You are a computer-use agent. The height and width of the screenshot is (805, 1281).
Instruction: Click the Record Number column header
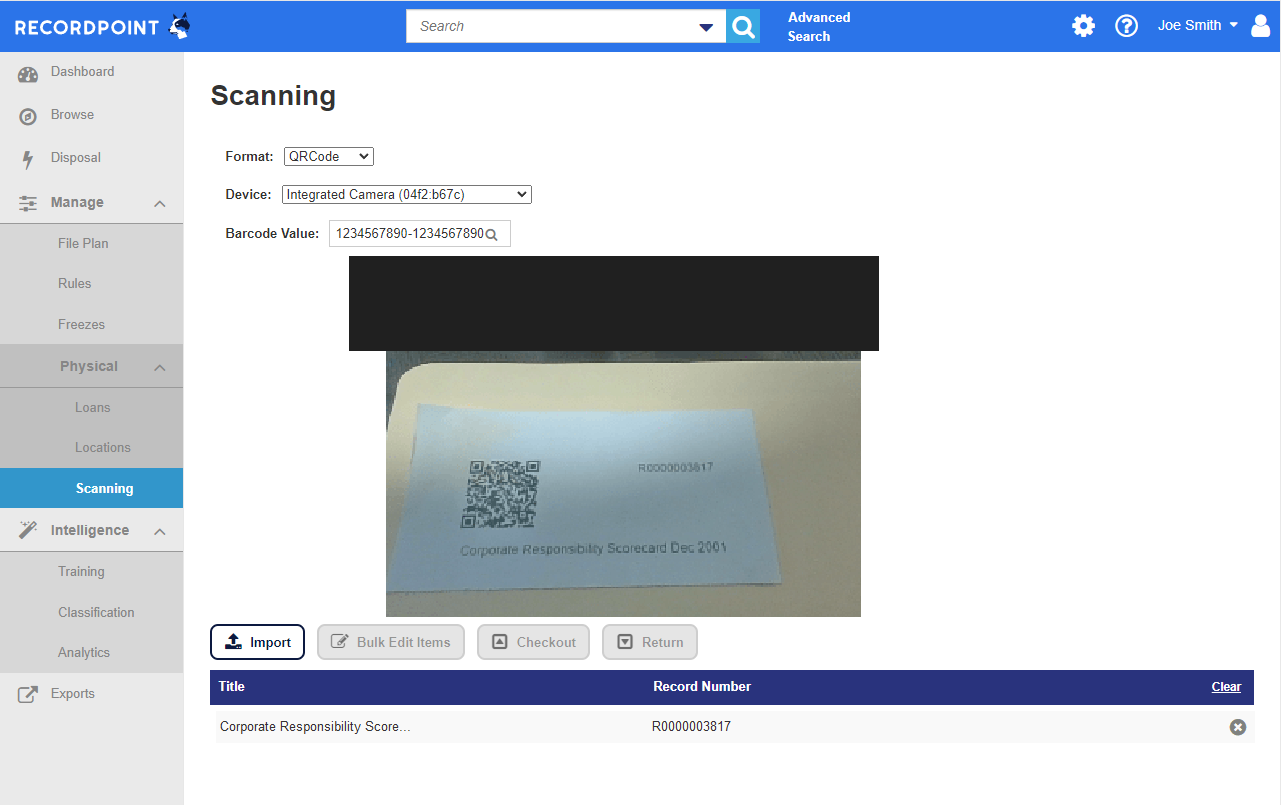[702, 687]
